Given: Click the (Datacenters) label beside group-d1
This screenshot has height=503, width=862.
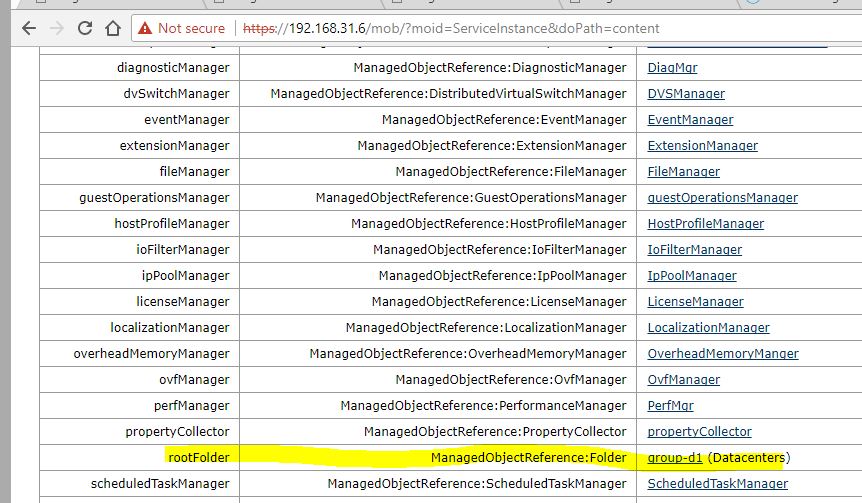Looking at the screenshot, I should click(749, 457).
